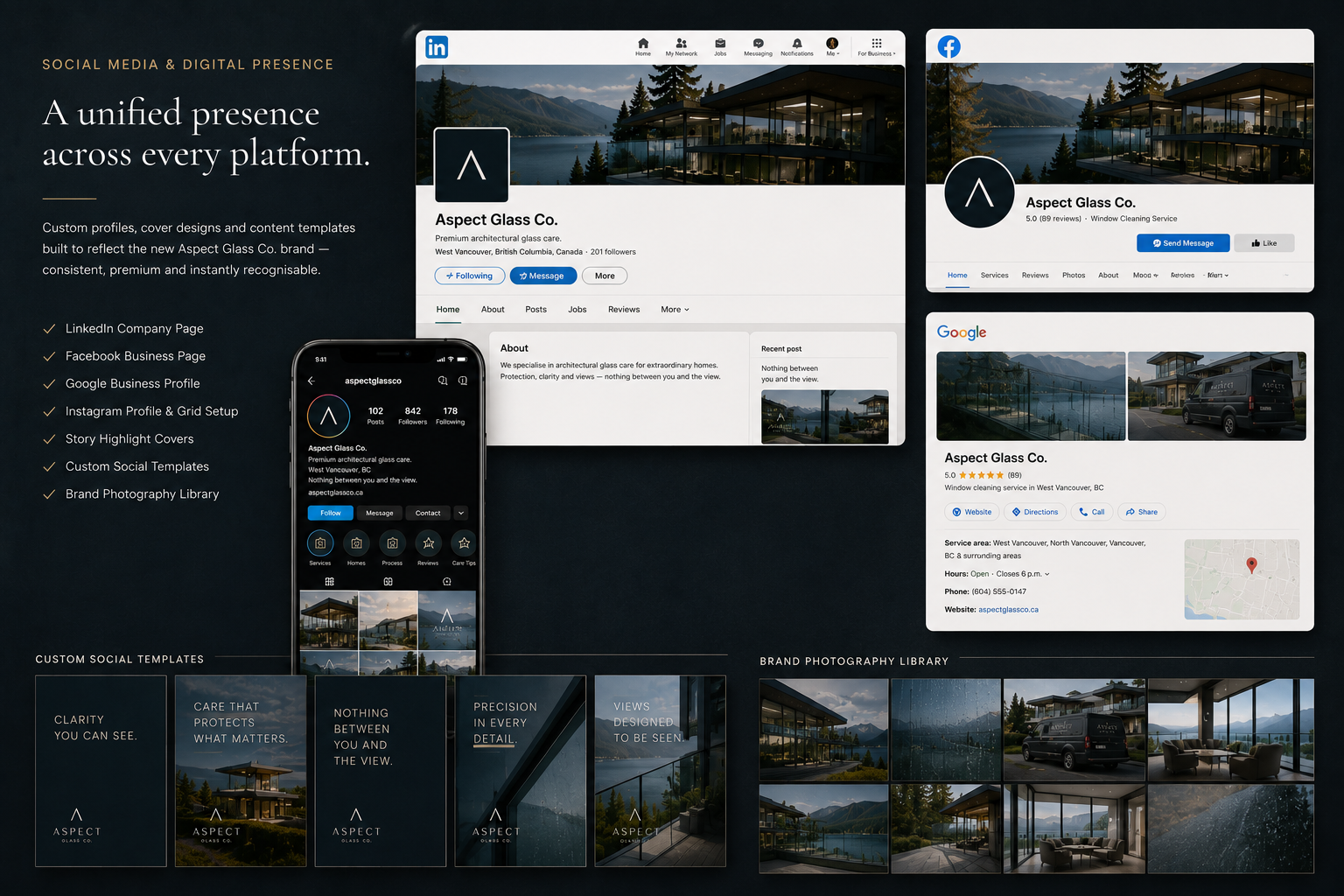The width and height of the screenshot is (1344, 896).
Task: Share the Google Business profile
Action: coord(1142,512)
